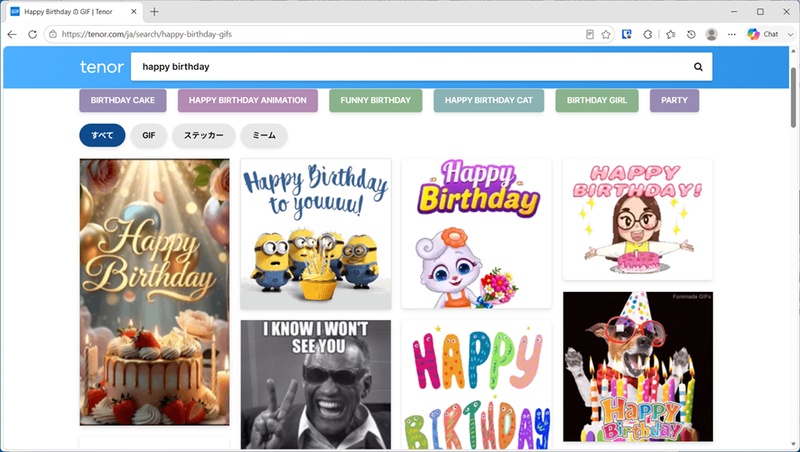This screenshot has width=800, height=452.
Task: Open the browser extensions icon
Action: click(x=647, y=34)
